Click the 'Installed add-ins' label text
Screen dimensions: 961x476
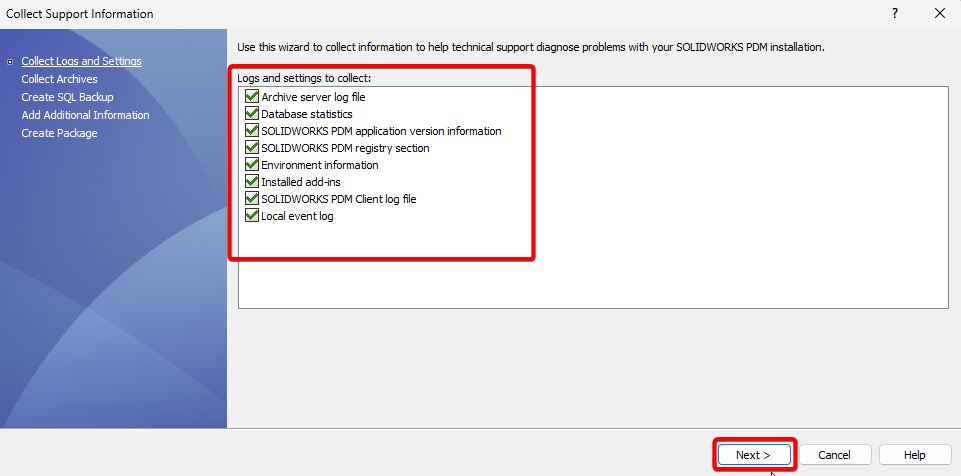click(x=301, y=182)
